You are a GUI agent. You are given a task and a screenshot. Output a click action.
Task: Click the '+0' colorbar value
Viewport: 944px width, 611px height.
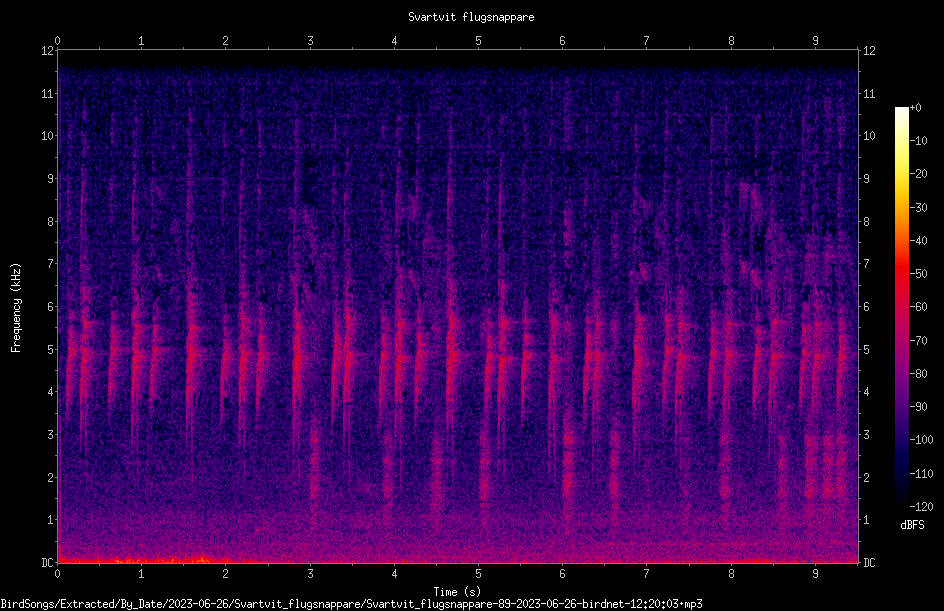pyautogui.click(x=916, y=108)
